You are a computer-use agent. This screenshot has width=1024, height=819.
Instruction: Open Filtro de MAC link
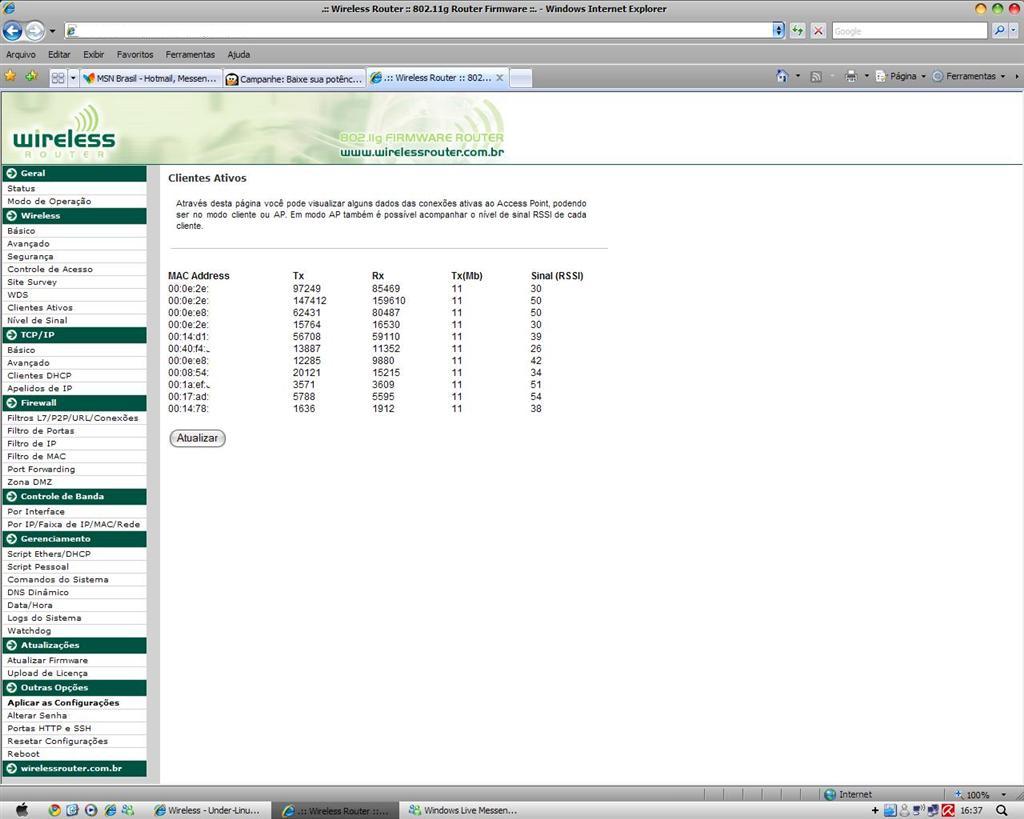click(37, 457)
